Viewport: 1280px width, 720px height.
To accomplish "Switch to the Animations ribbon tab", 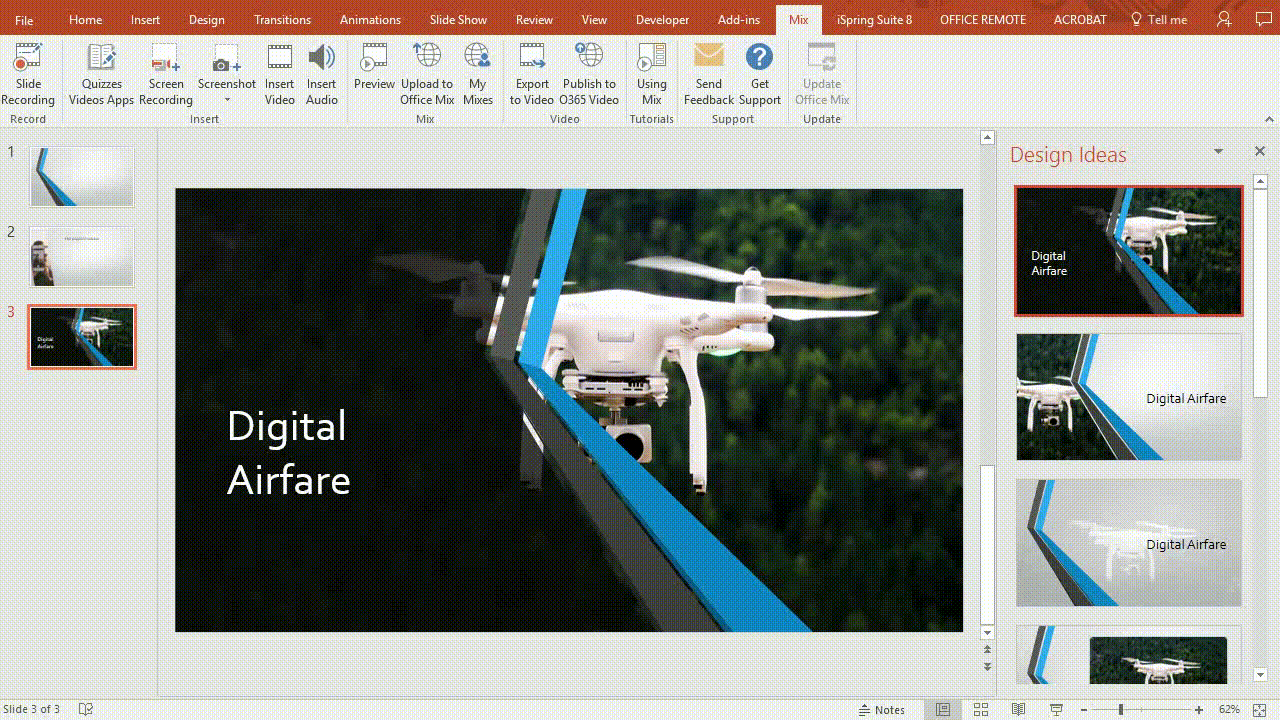I will coord(370,19).
